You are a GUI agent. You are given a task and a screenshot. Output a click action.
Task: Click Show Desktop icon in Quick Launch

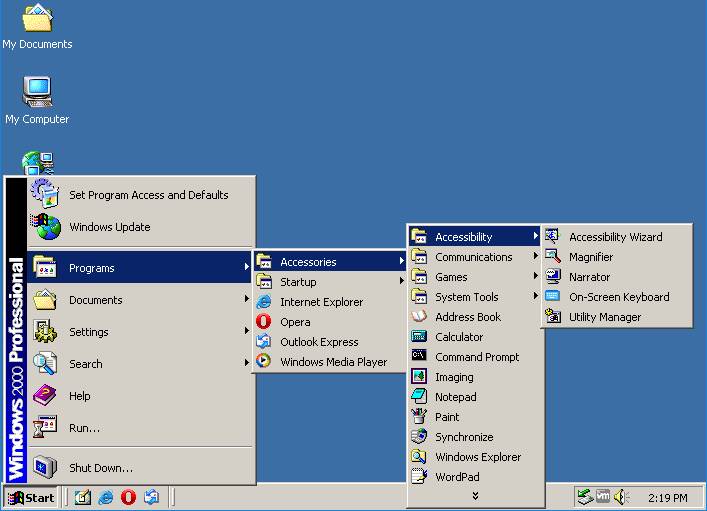pos(83,497)
